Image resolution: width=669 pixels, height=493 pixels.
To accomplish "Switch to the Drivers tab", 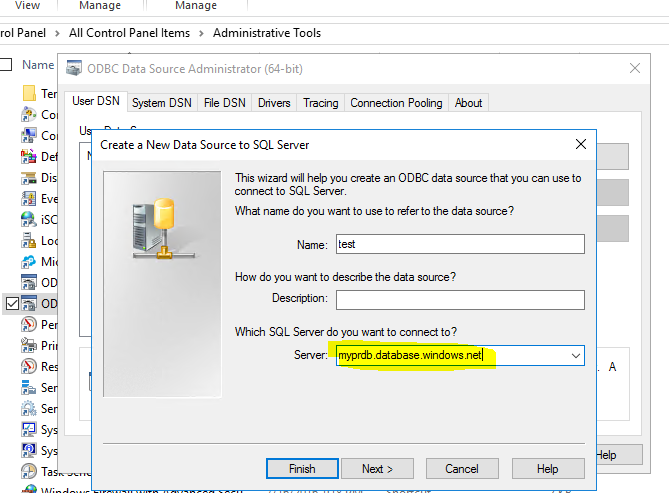I will pos(274,103).
